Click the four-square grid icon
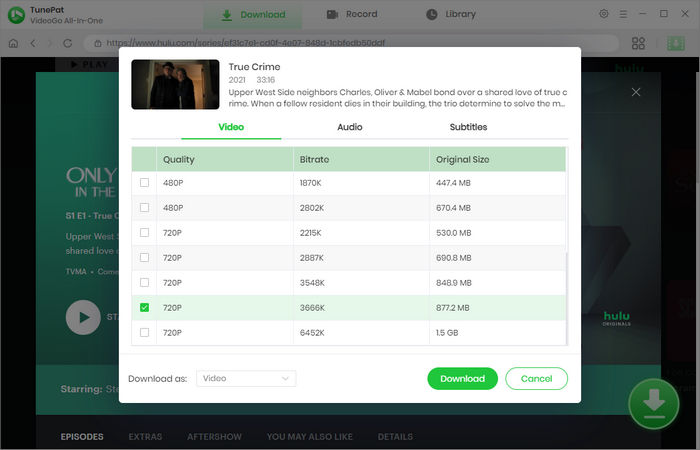This screenshot has width=700, height=450. point(638,43)
